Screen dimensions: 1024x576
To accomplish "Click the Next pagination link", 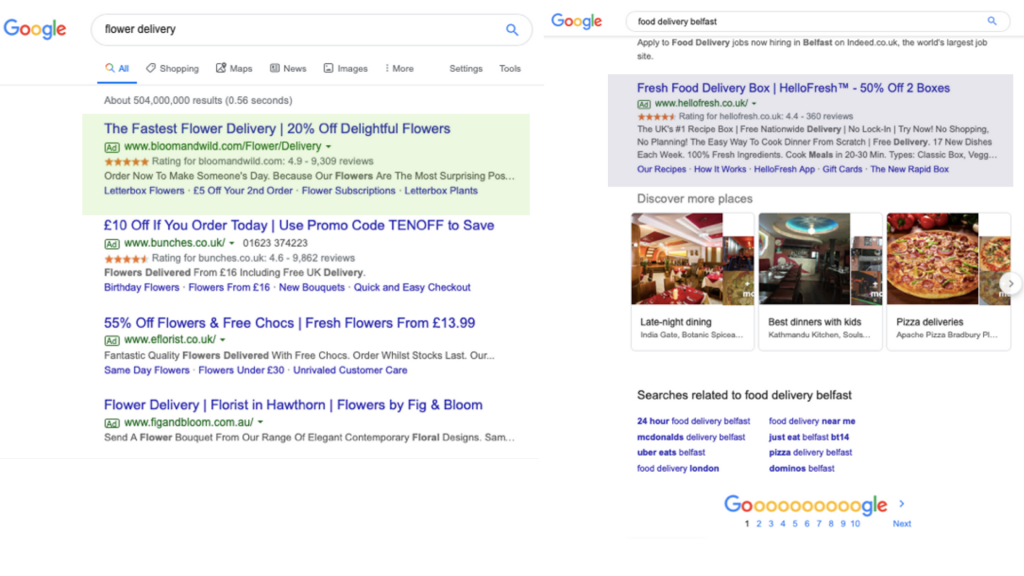I will (901, 523).
